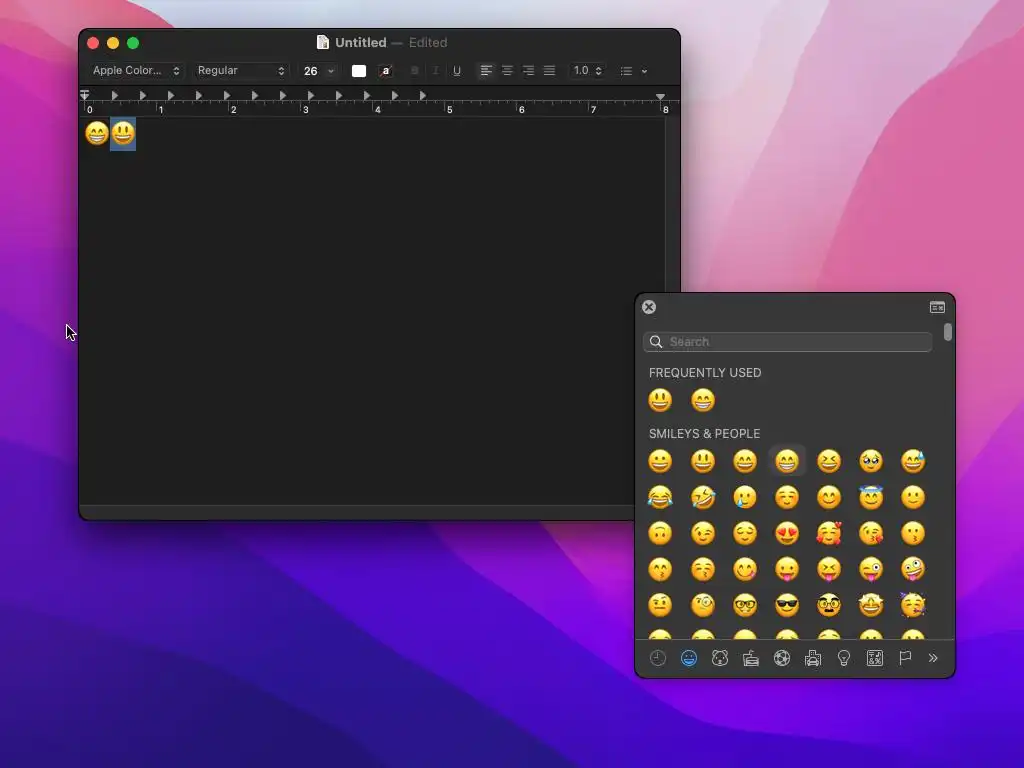Insert the face holding back tears emoji

(x=871, y=461)
